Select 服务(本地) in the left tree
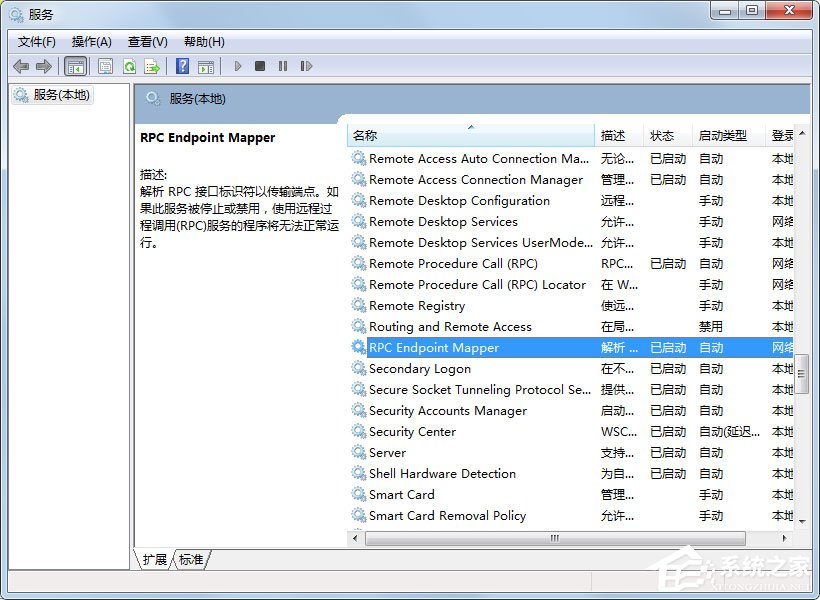The image size is (820, 600). click(x=57, y=95)
